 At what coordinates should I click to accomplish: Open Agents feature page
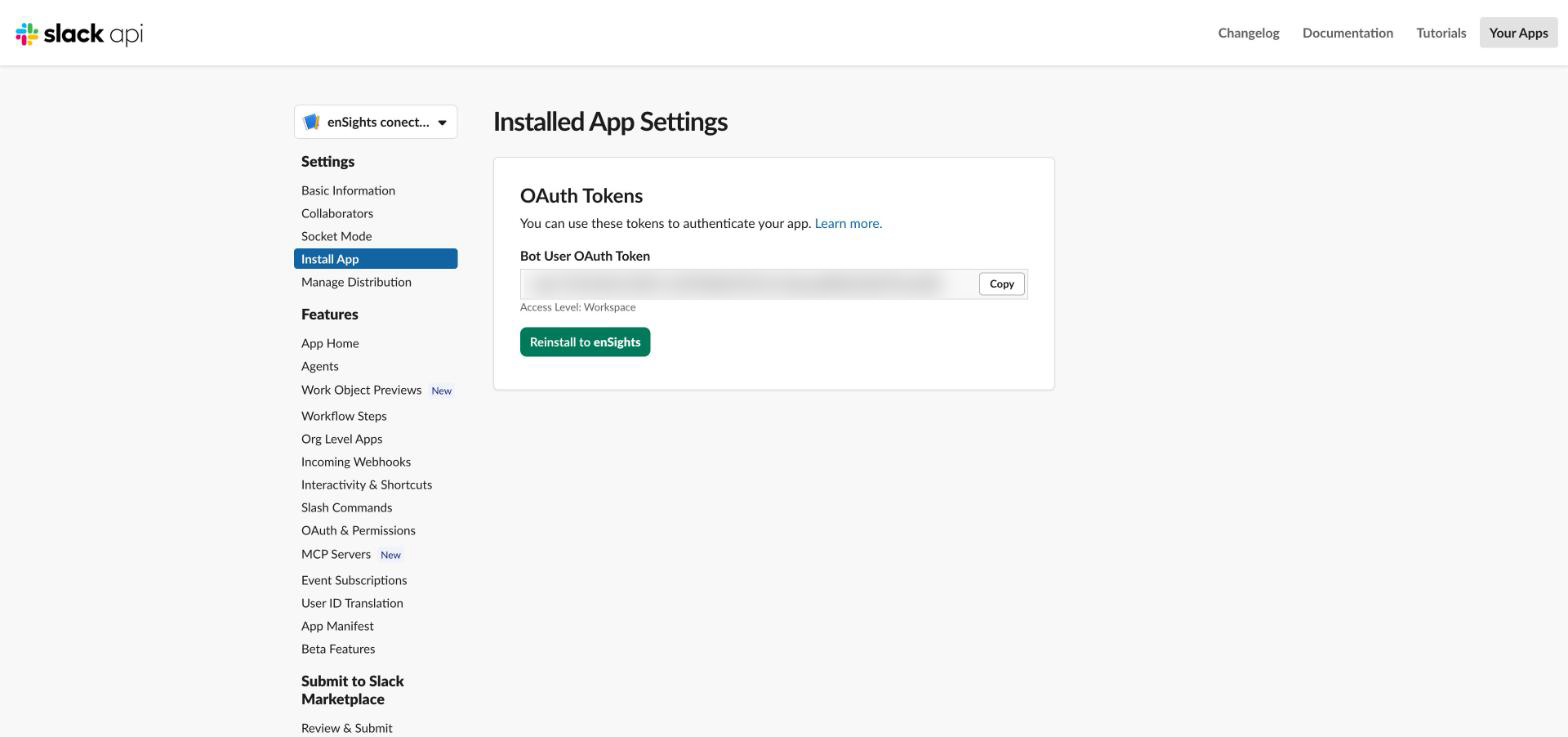click(320, 366)
